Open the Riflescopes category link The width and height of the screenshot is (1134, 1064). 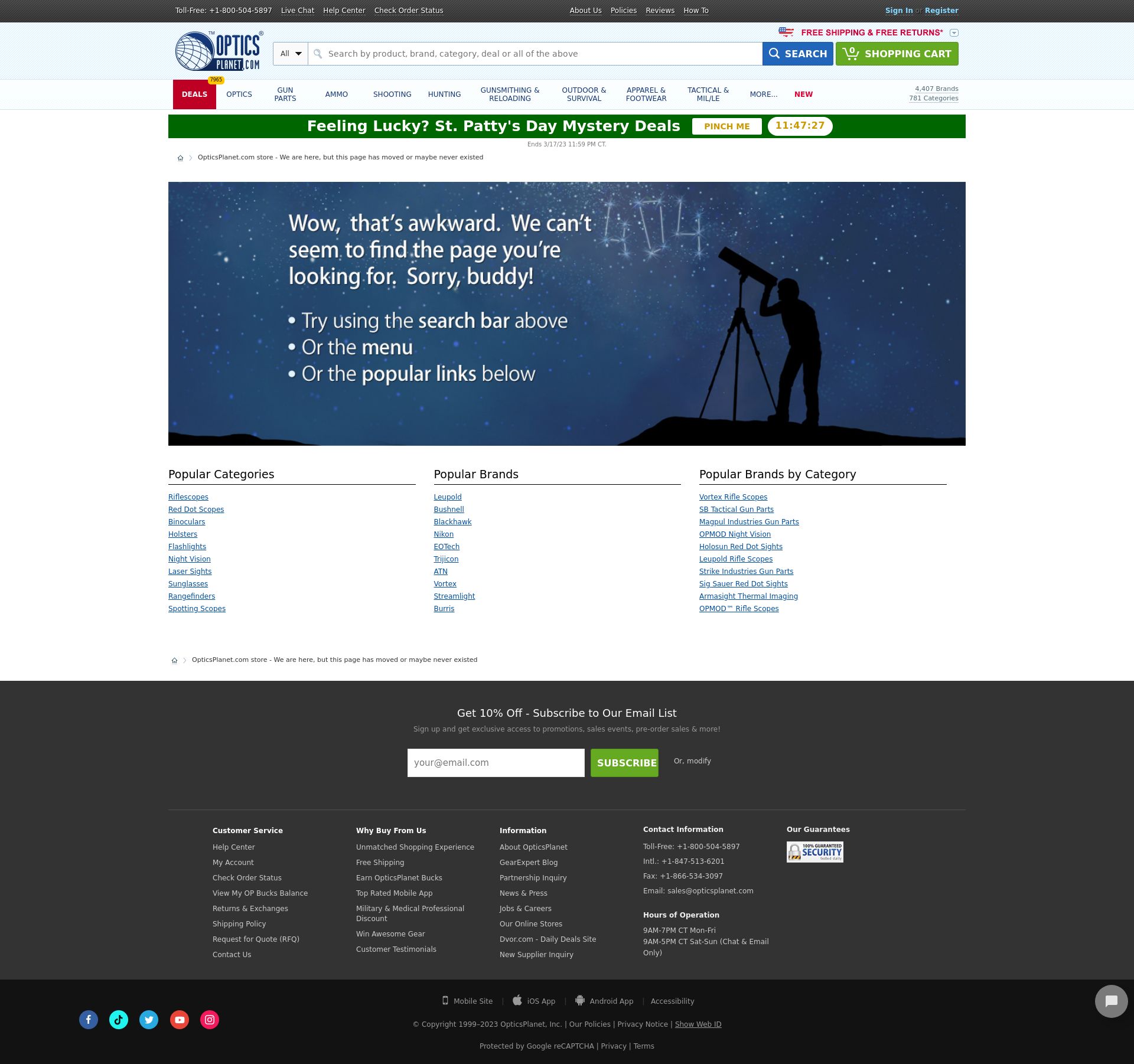[188, 497]
